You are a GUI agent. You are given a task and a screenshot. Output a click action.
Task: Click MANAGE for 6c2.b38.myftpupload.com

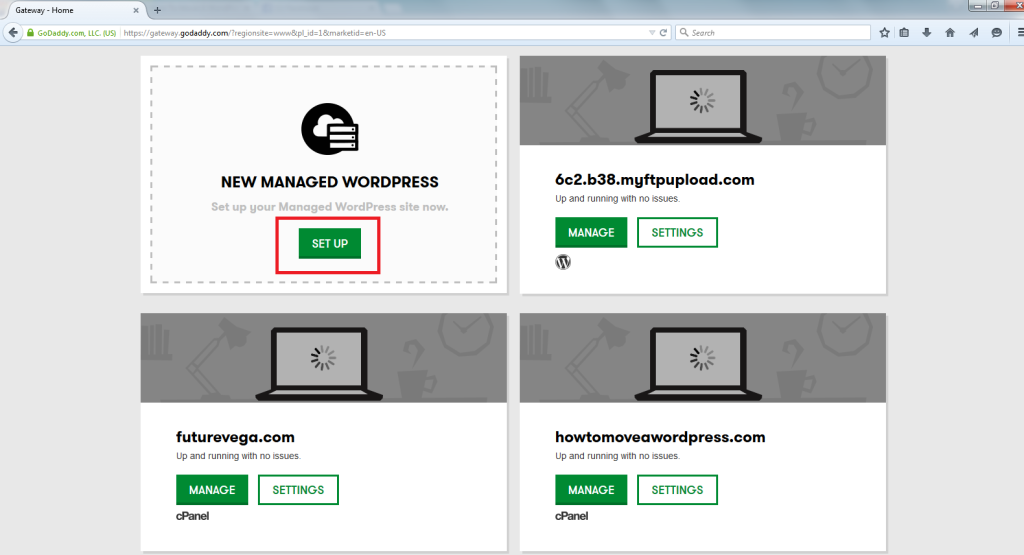click(x=591, y=232)
